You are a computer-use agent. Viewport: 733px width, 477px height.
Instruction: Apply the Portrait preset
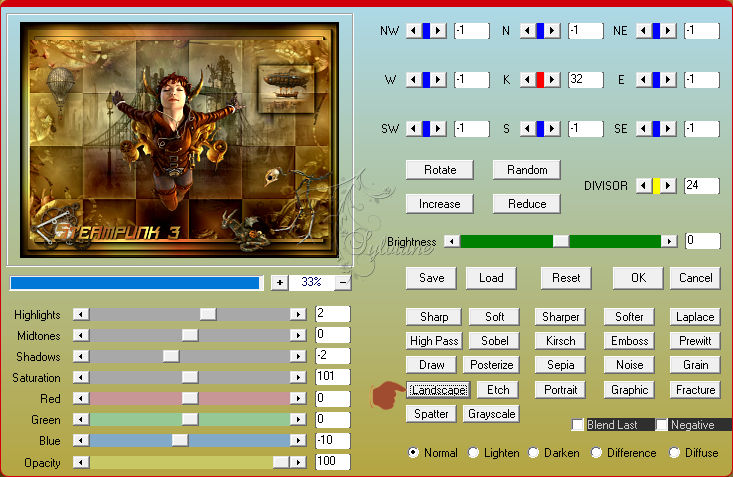(560, 390)
